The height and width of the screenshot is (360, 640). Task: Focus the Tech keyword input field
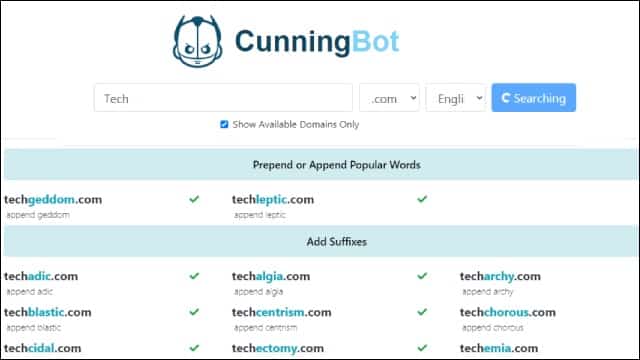tap(223, 98)
